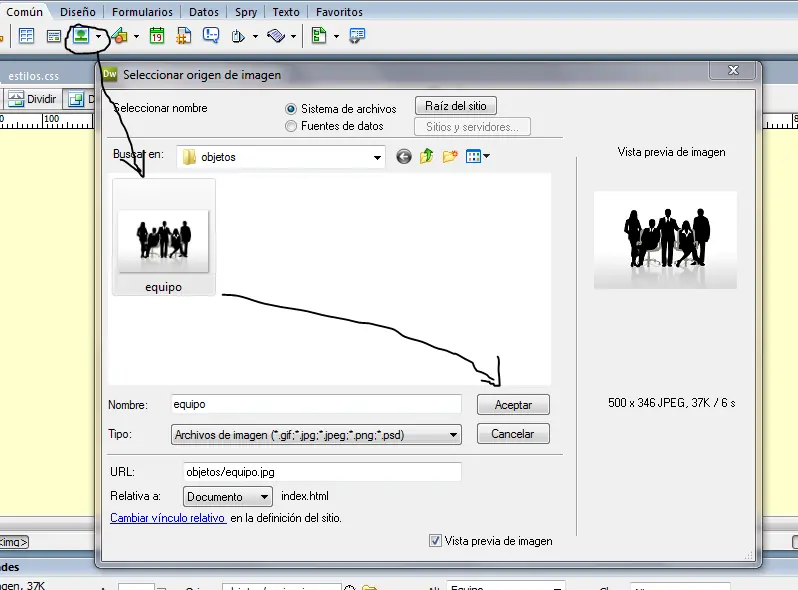The image size is (798, 590).
Task: Click the Dw icon in dialog title bar
Action: point(109,74)
